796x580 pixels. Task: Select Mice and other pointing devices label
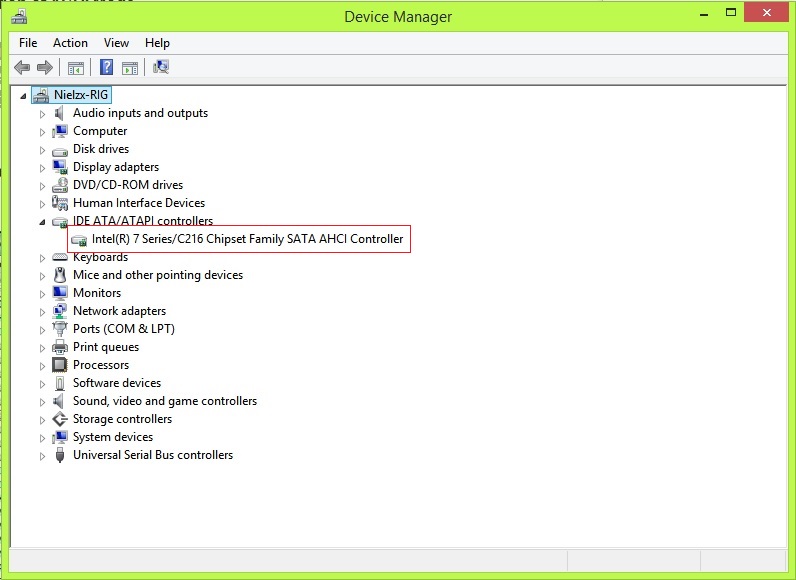[158, 275]
